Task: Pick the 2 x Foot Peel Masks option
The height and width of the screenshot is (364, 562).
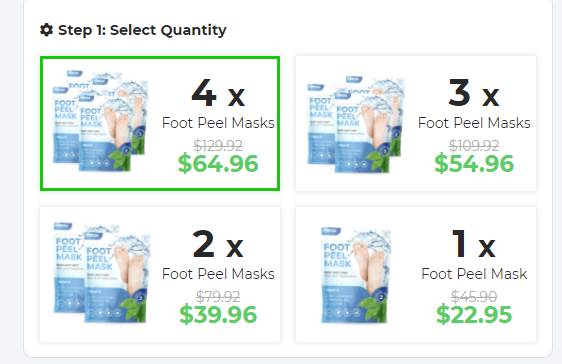Action: (x=160, y=274)
